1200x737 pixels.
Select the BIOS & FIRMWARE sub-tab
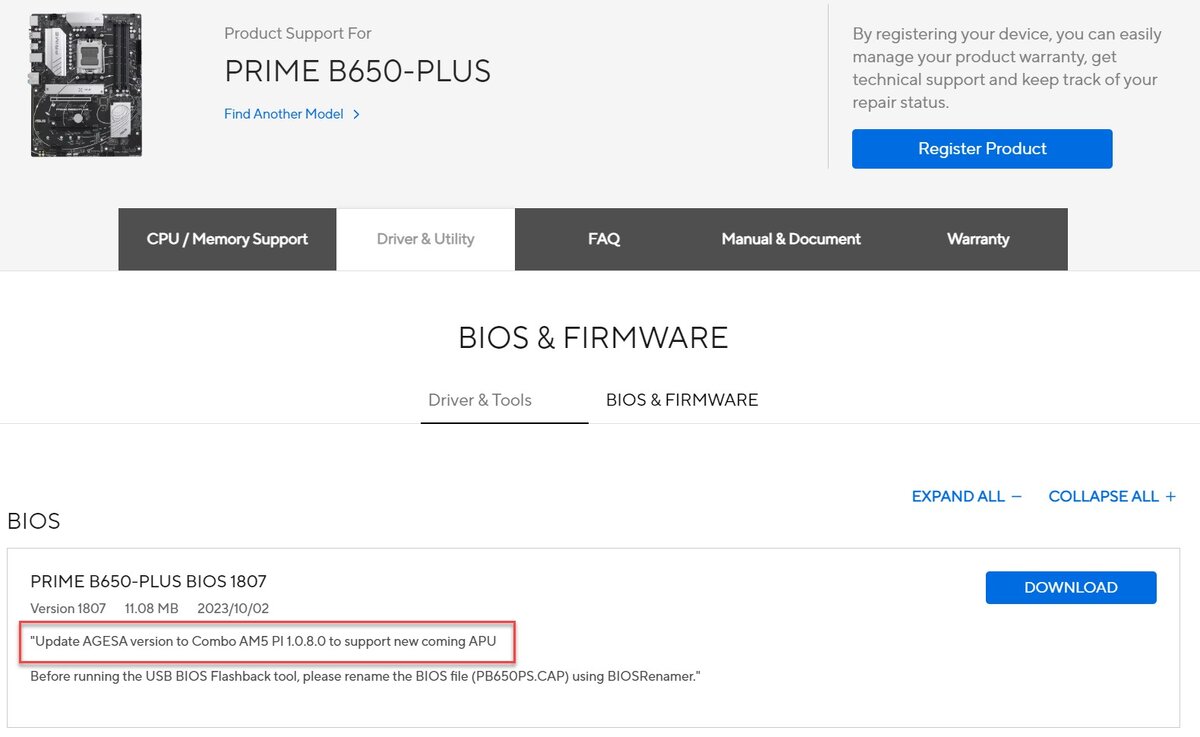(682, 400)
